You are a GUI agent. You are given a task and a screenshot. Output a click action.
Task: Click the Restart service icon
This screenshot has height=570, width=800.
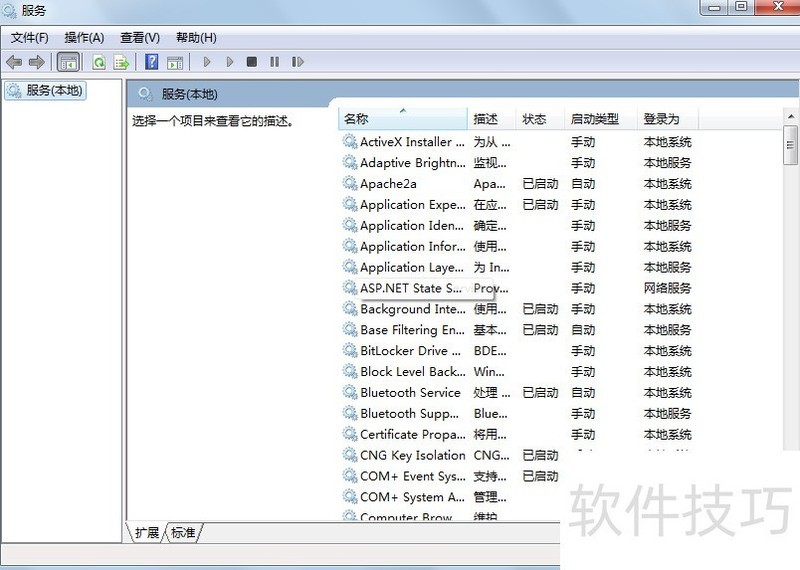[297, 62]
